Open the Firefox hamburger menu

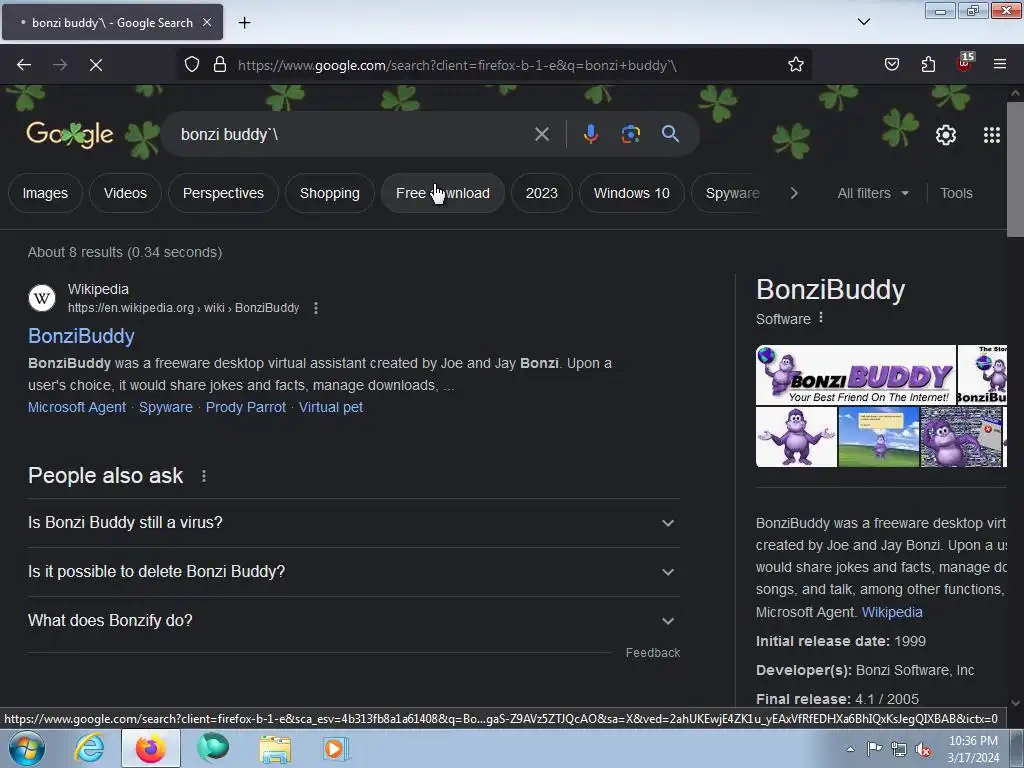[x=1000, y=65]
